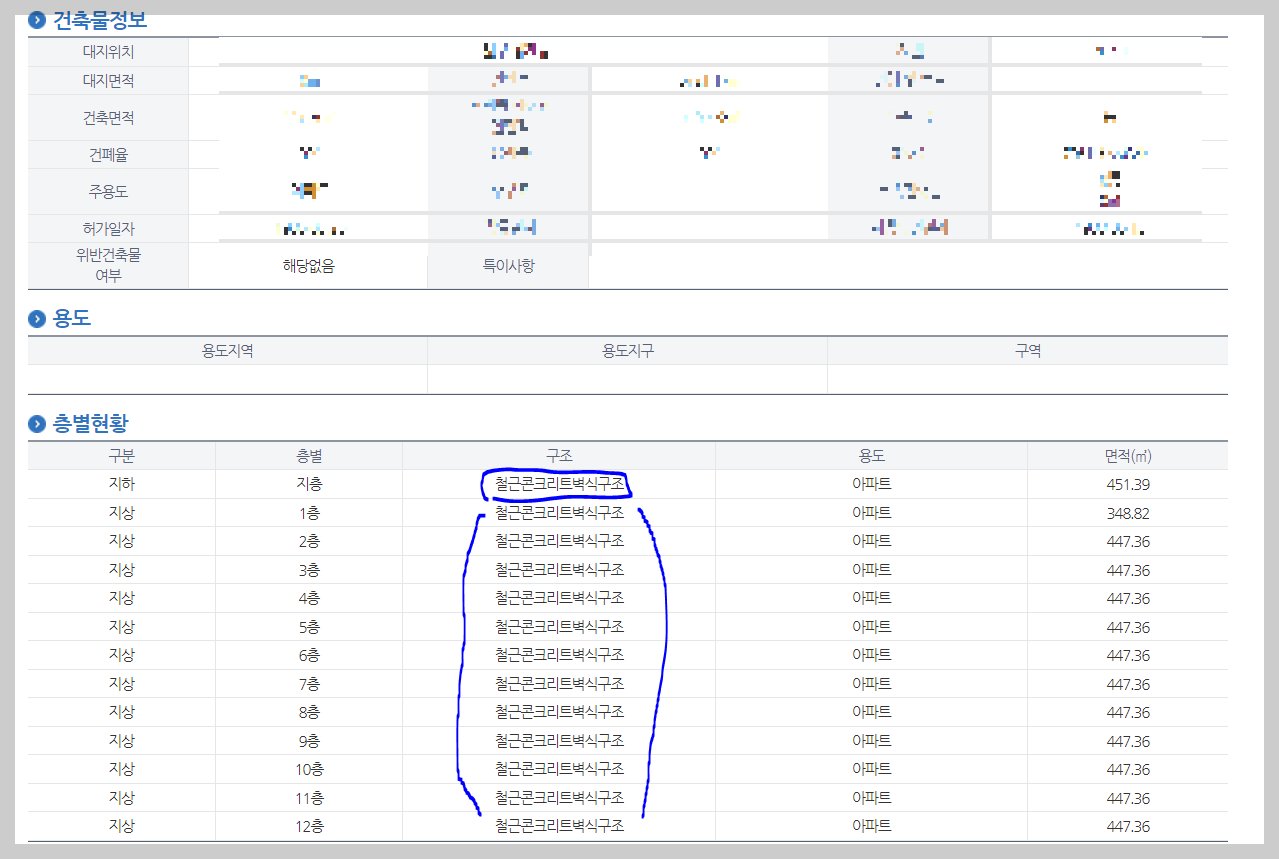
Task: Click the 용도지역 column header
Action: [x=227, y=351]
